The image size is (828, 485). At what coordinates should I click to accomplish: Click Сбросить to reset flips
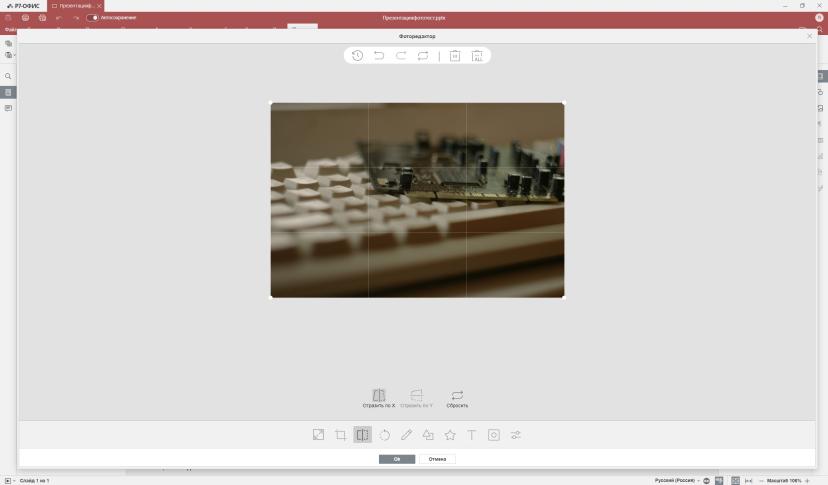tap(457, 398)
